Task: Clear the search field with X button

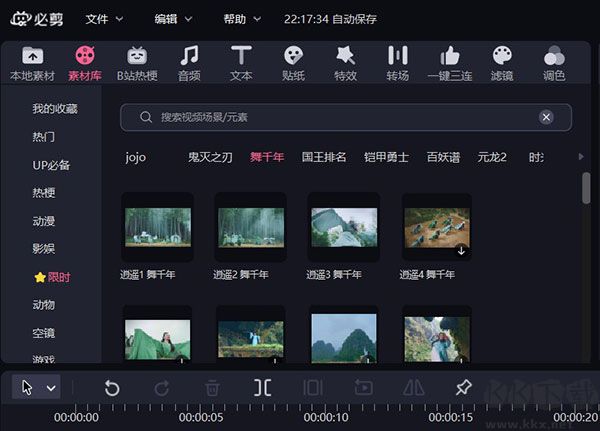Action: (546, 117)
